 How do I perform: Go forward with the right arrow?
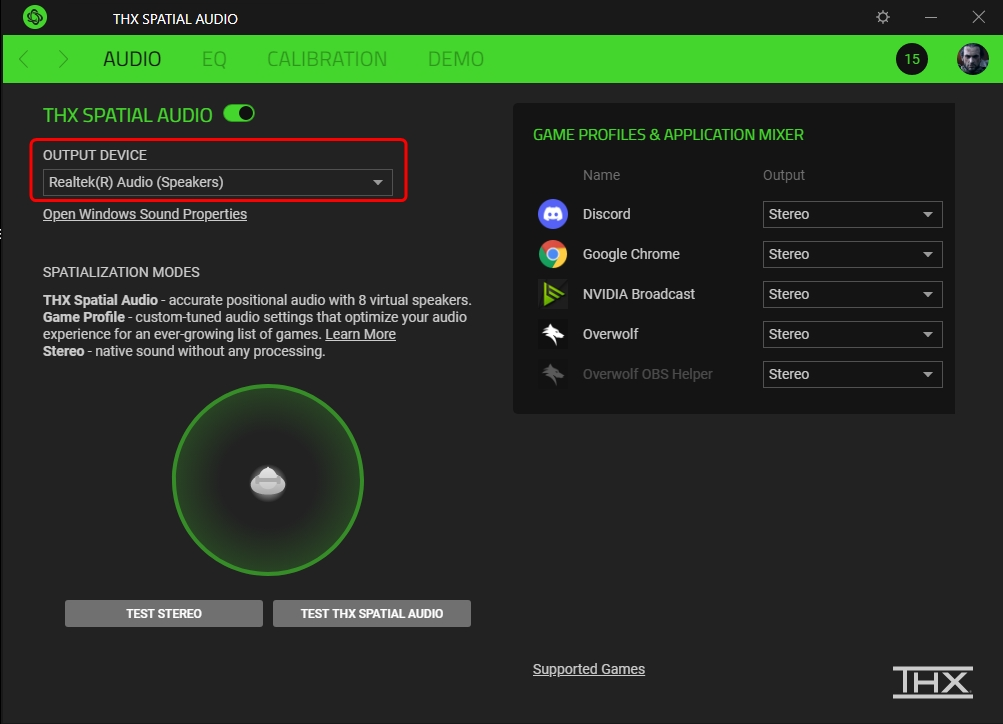(63, 59)
